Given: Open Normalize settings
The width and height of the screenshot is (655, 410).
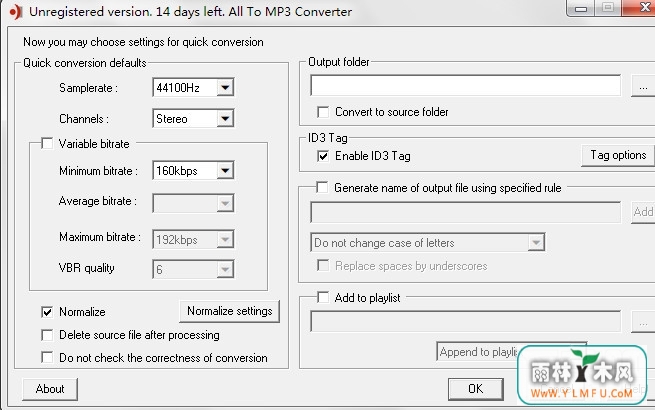Looking at the screenshot, I should tap(229, 311).
